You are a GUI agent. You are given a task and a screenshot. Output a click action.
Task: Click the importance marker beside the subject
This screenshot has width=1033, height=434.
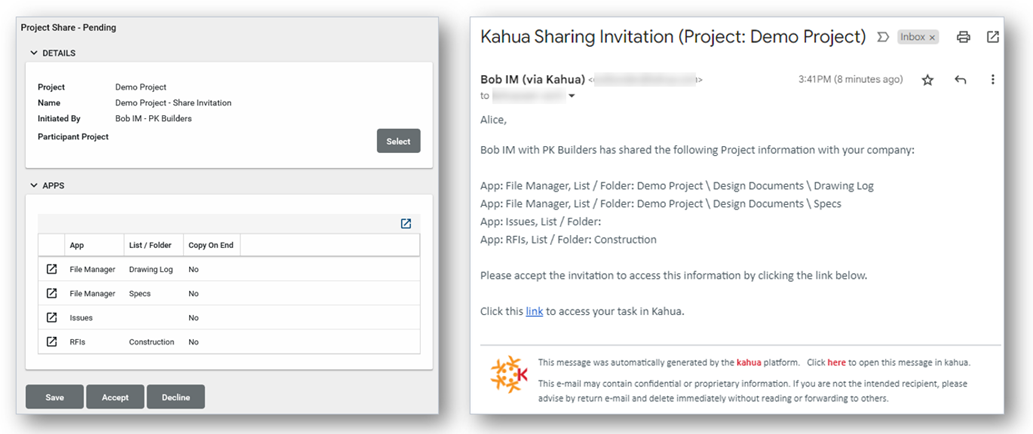[882, 37]
